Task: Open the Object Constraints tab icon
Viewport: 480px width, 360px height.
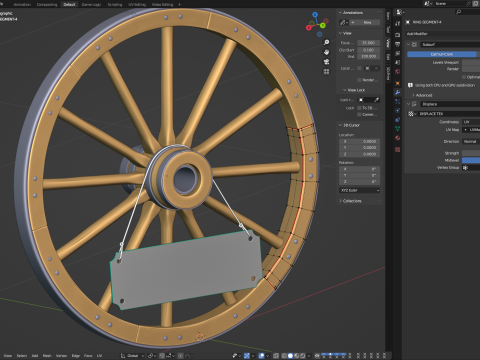Action: pyautogui.click(x=397, y=120)
